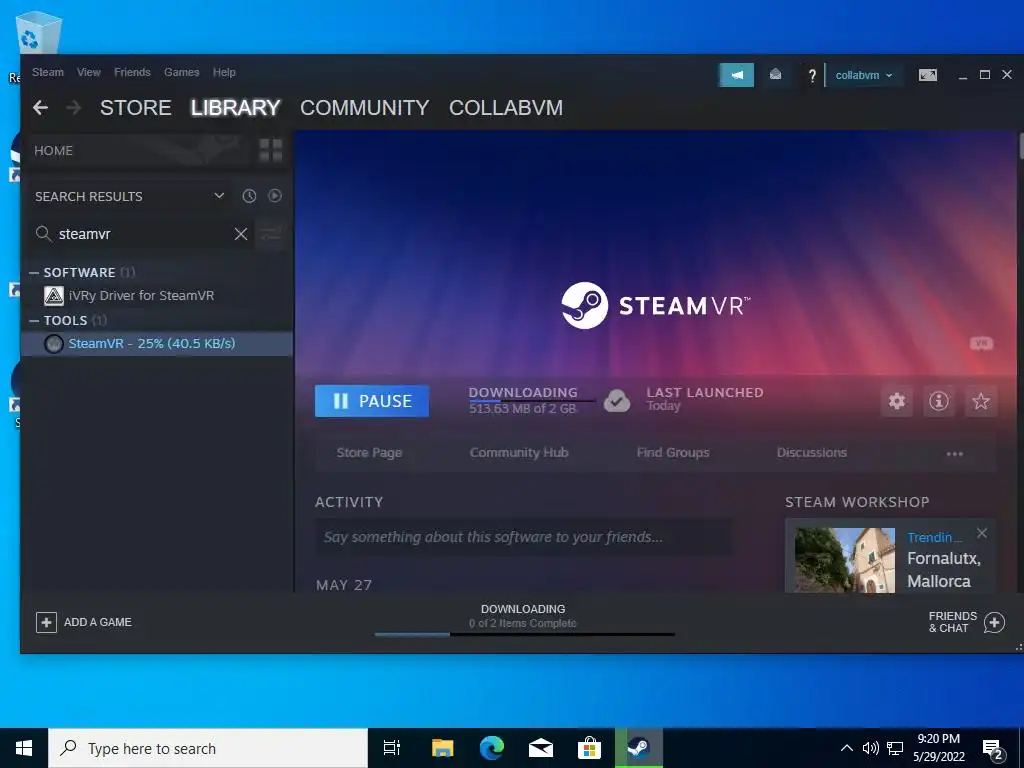Open File Explorer from taskbar

point(442,748)
